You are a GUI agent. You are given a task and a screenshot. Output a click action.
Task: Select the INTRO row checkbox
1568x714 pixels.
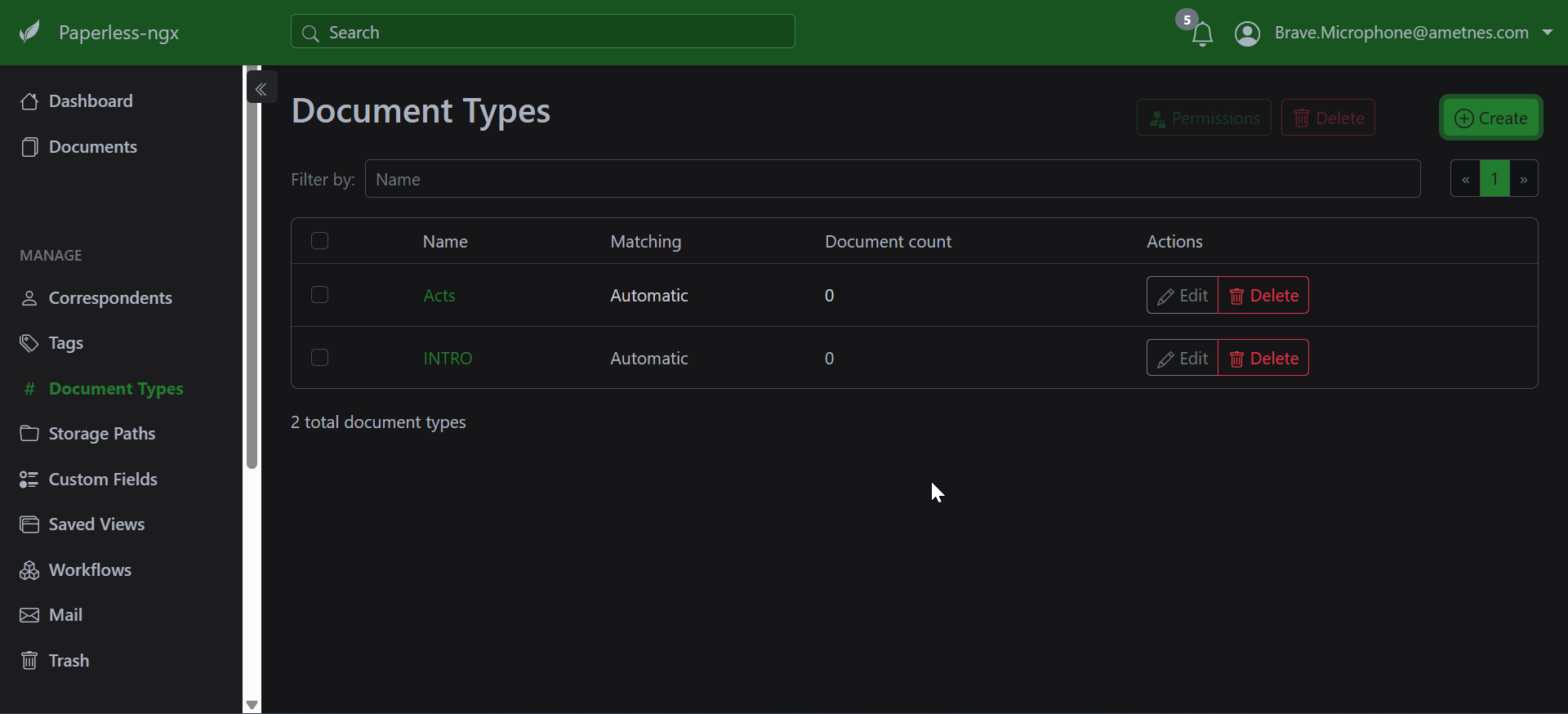pos(320,358)
